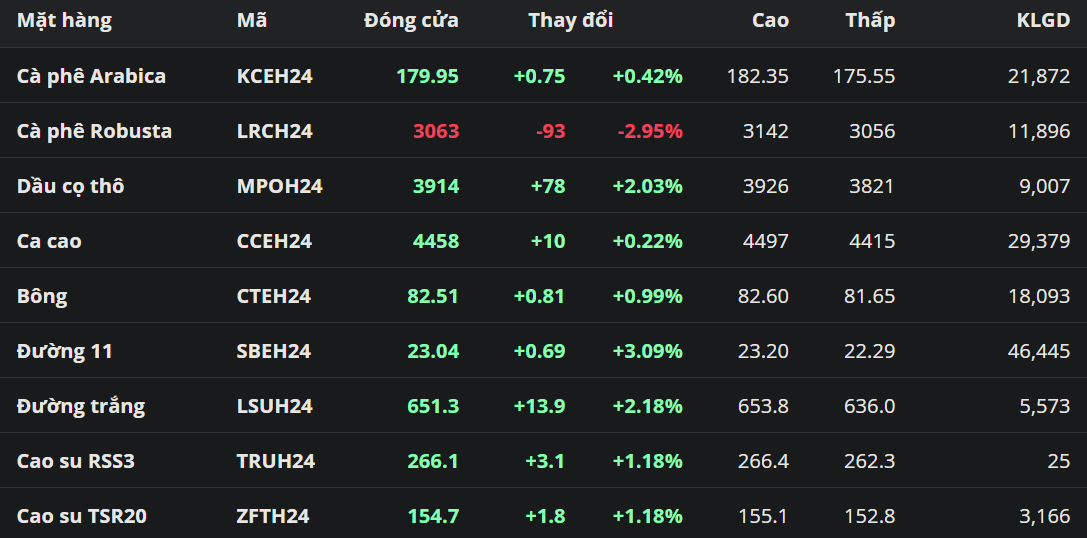This screenshot has width=1087, height=538.
Task: Select the "Thay đổi" column header
Action: pos(570,21)
